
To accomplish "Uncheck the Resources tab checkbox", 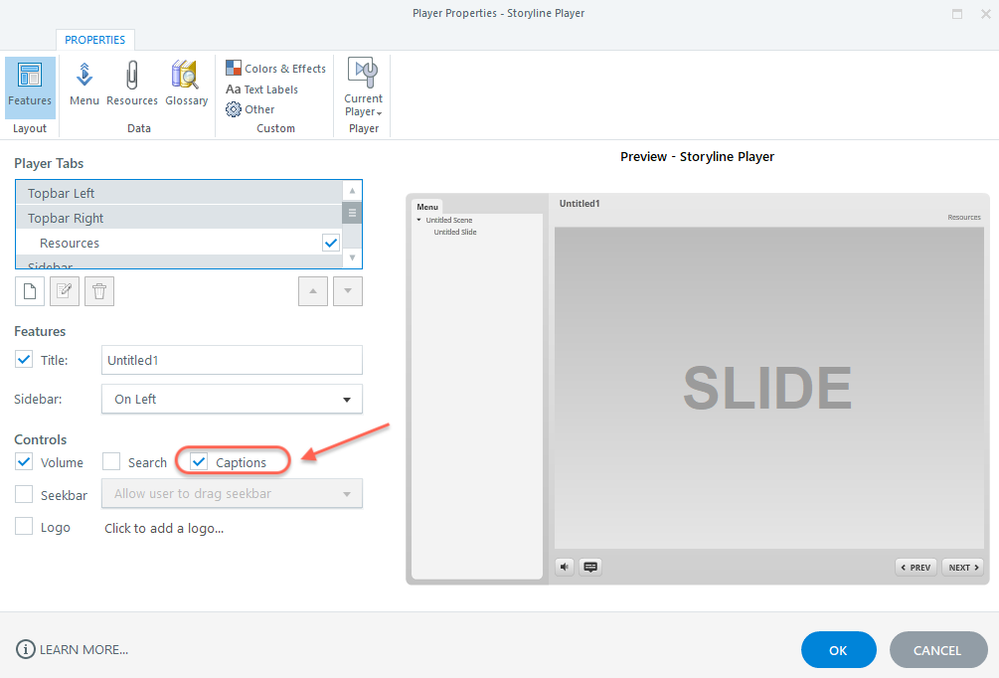I will 331,243.
